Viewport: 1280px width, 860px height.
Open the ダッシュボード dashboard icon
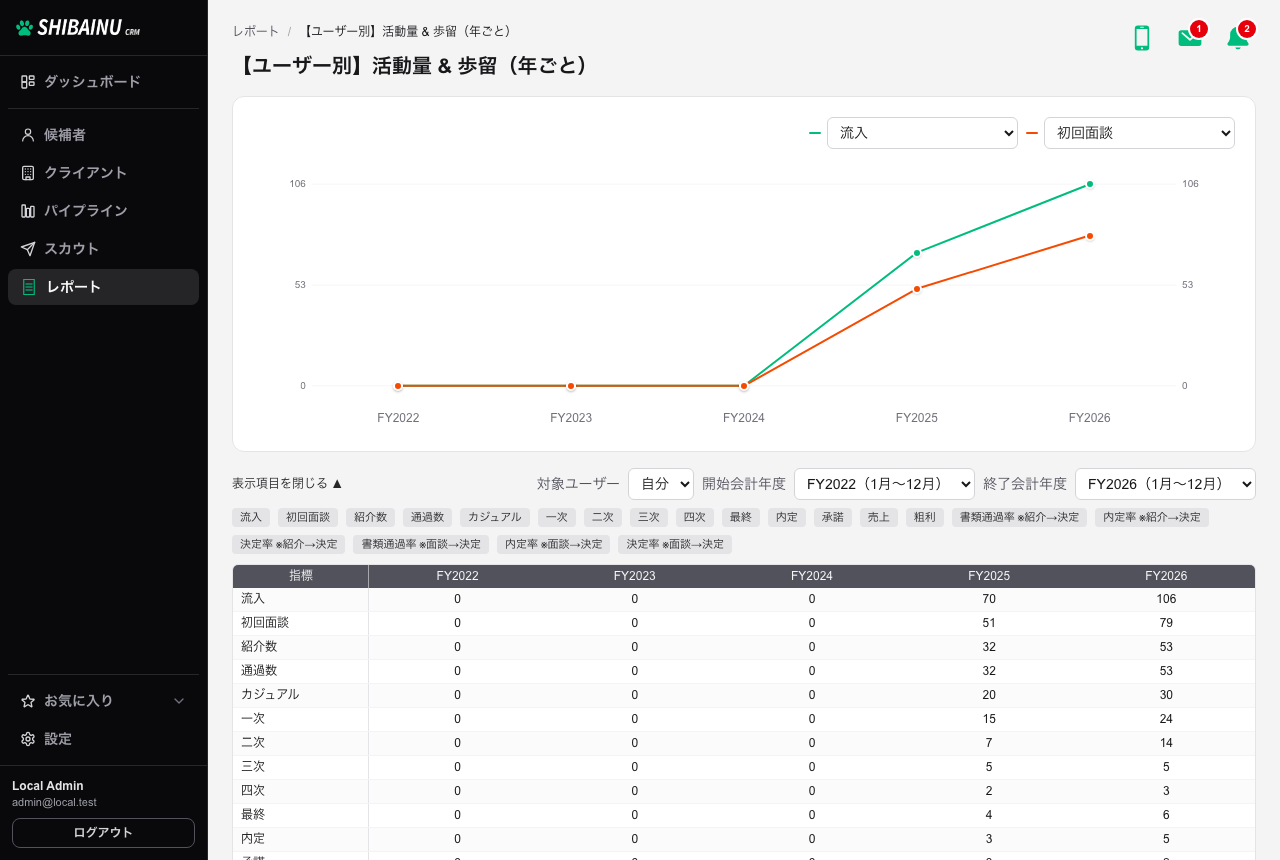[x=28, y=82]
